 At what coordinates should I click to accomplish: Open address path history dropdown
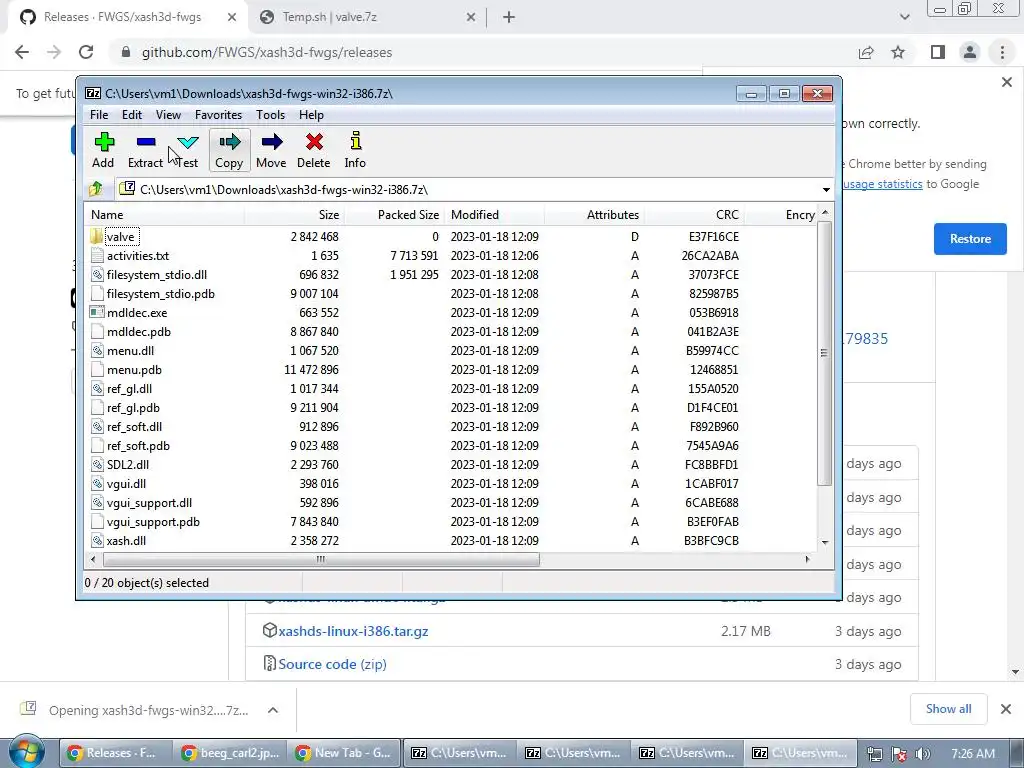[x=826, y=189]
